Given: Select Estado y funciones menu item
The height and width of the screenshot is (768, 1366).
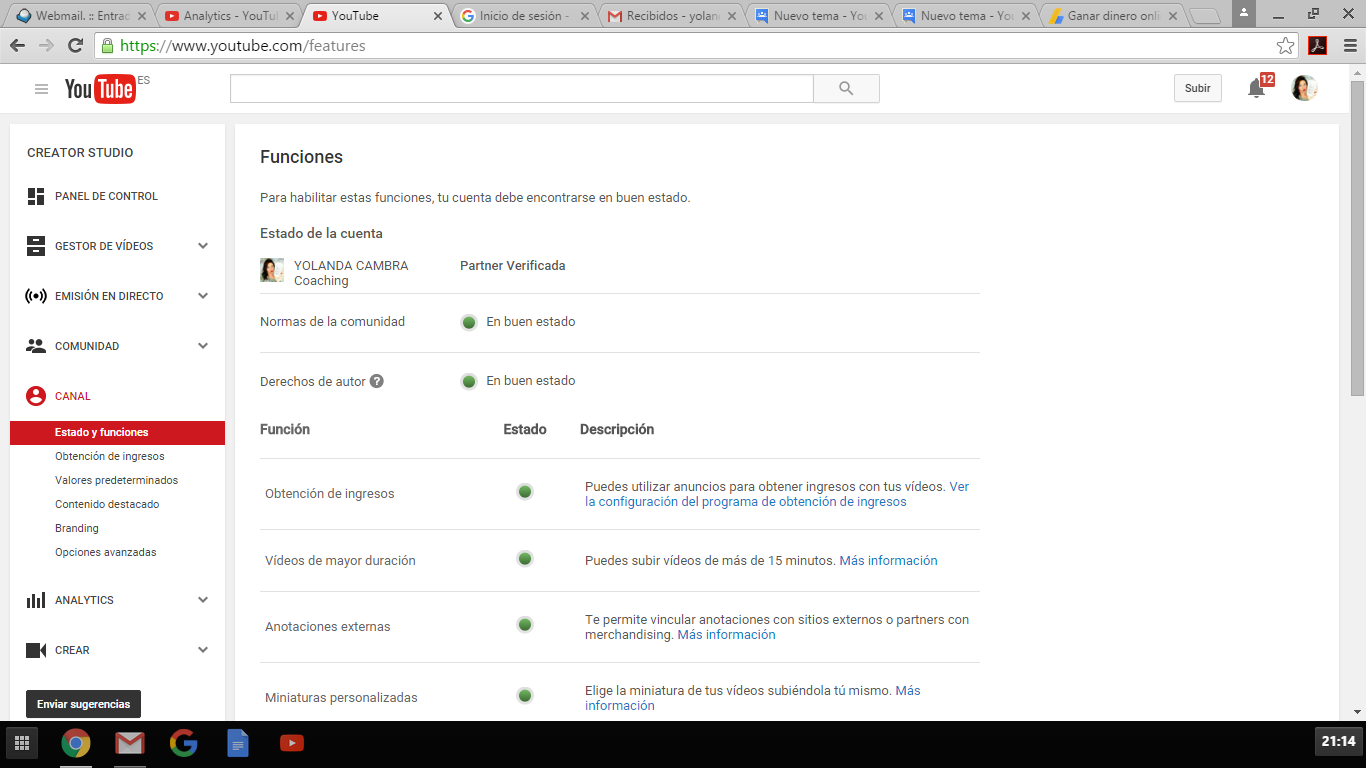Looking at the screenshot, I should coord(117,433).
